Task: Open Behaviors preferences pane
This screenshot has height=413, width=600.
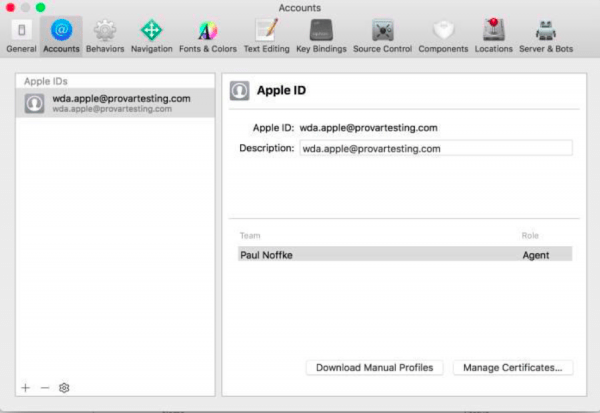Action: (x=105, y=35)
